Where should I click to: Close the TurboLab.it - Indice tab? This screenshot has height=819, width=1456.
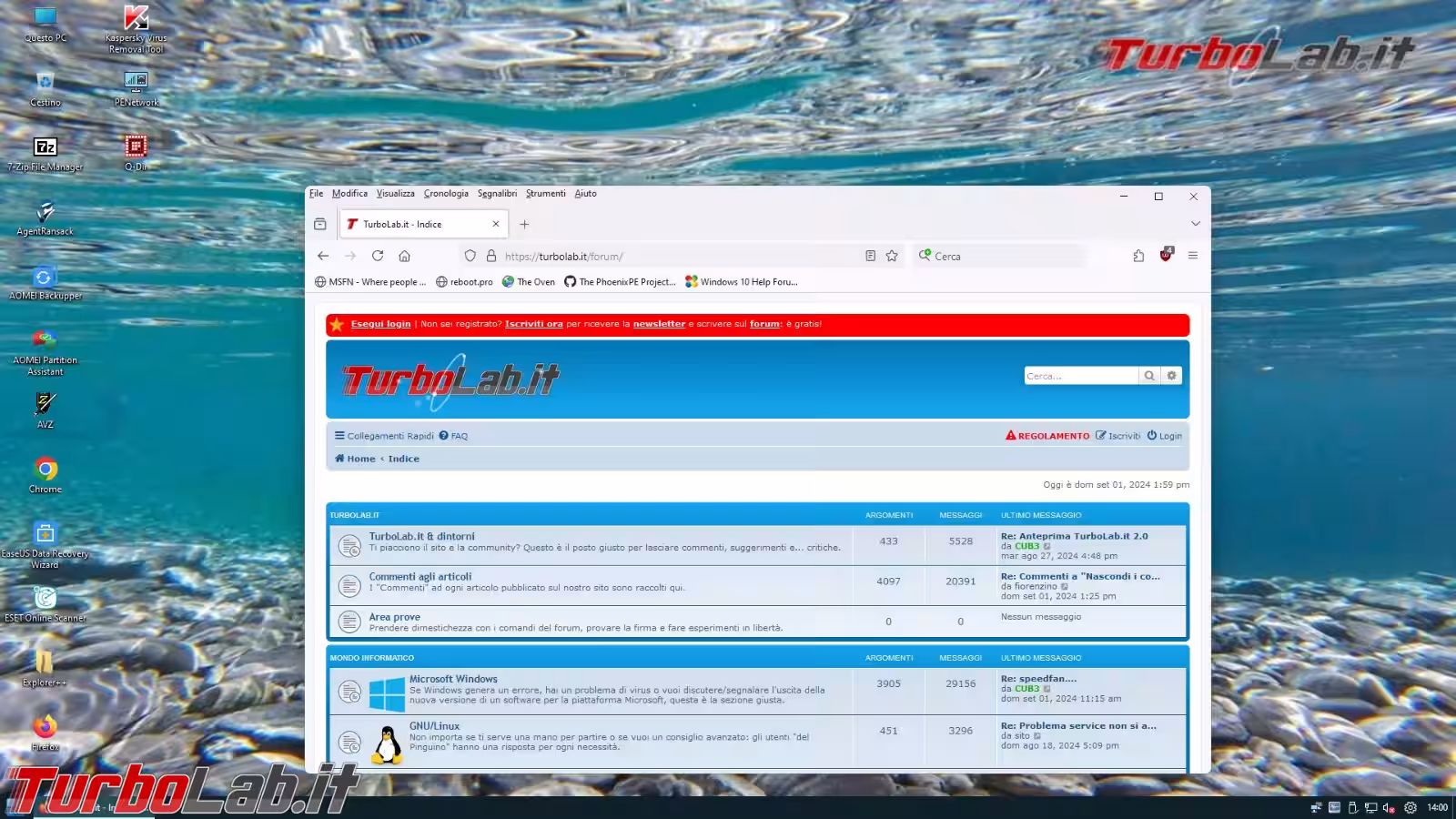point(496,224)
